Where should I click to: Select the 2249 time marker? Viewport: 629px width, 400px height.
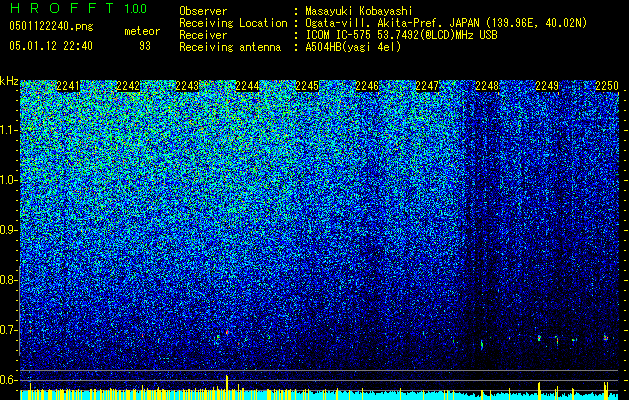click(547, 86)
